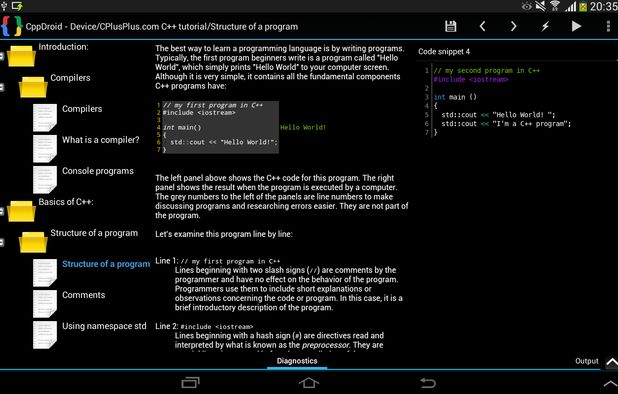Switch to the Diagnostics tab

(x=297, y=361)
